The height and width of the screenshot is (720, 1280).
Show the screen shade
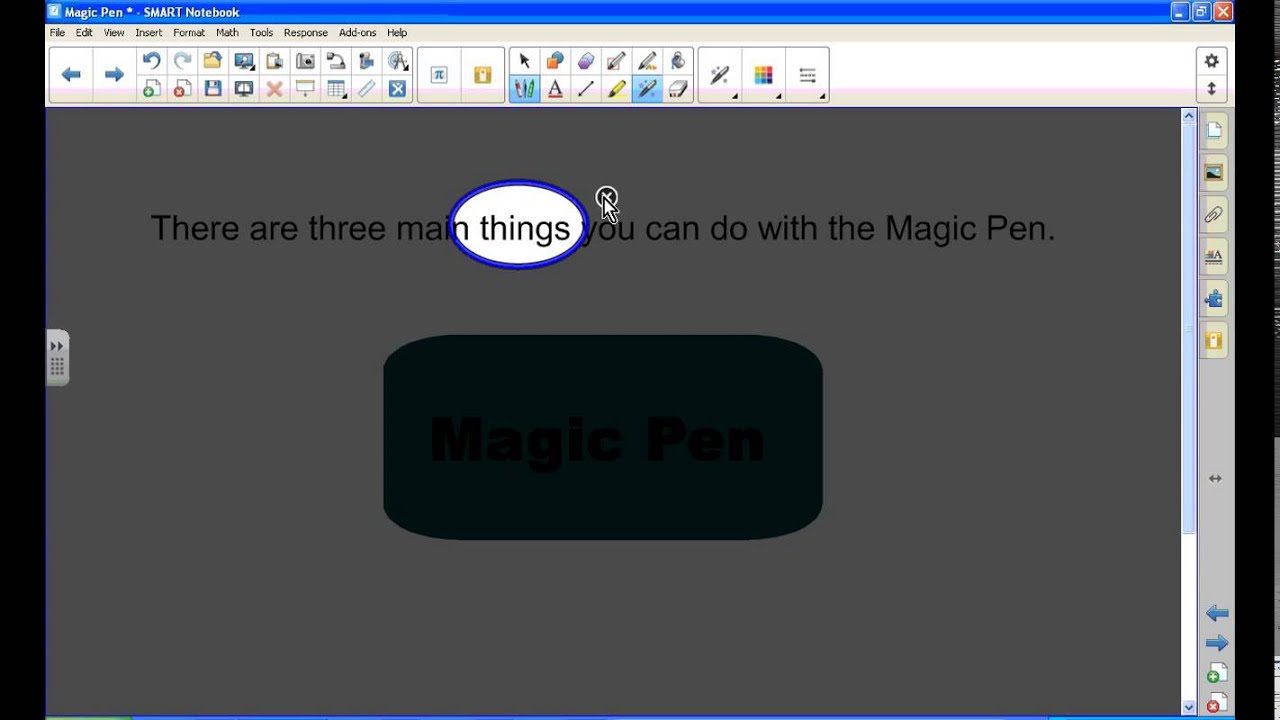305,89
